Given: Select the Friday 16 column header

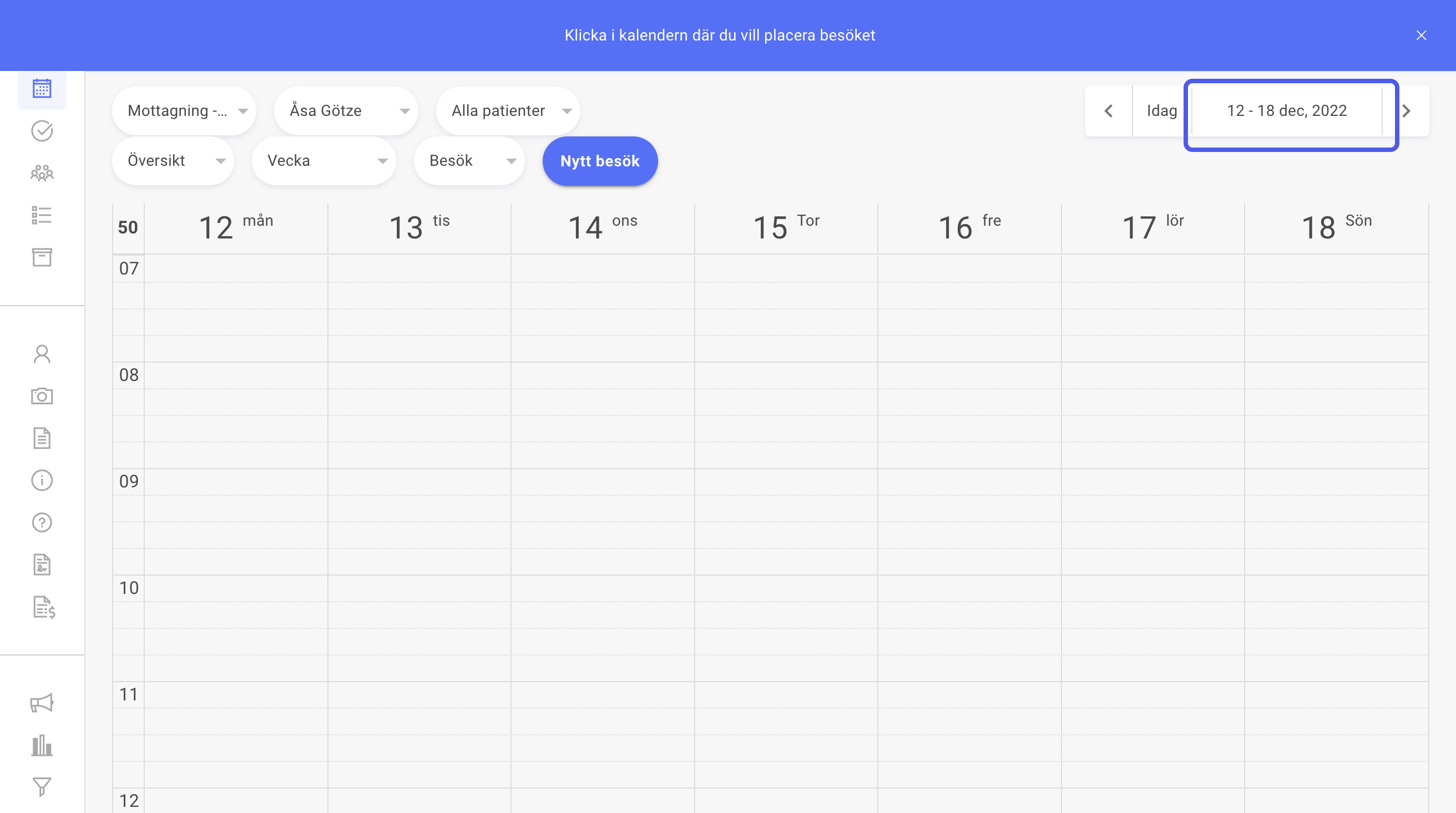Looking at the screenshot, I should tap(970, 228).
